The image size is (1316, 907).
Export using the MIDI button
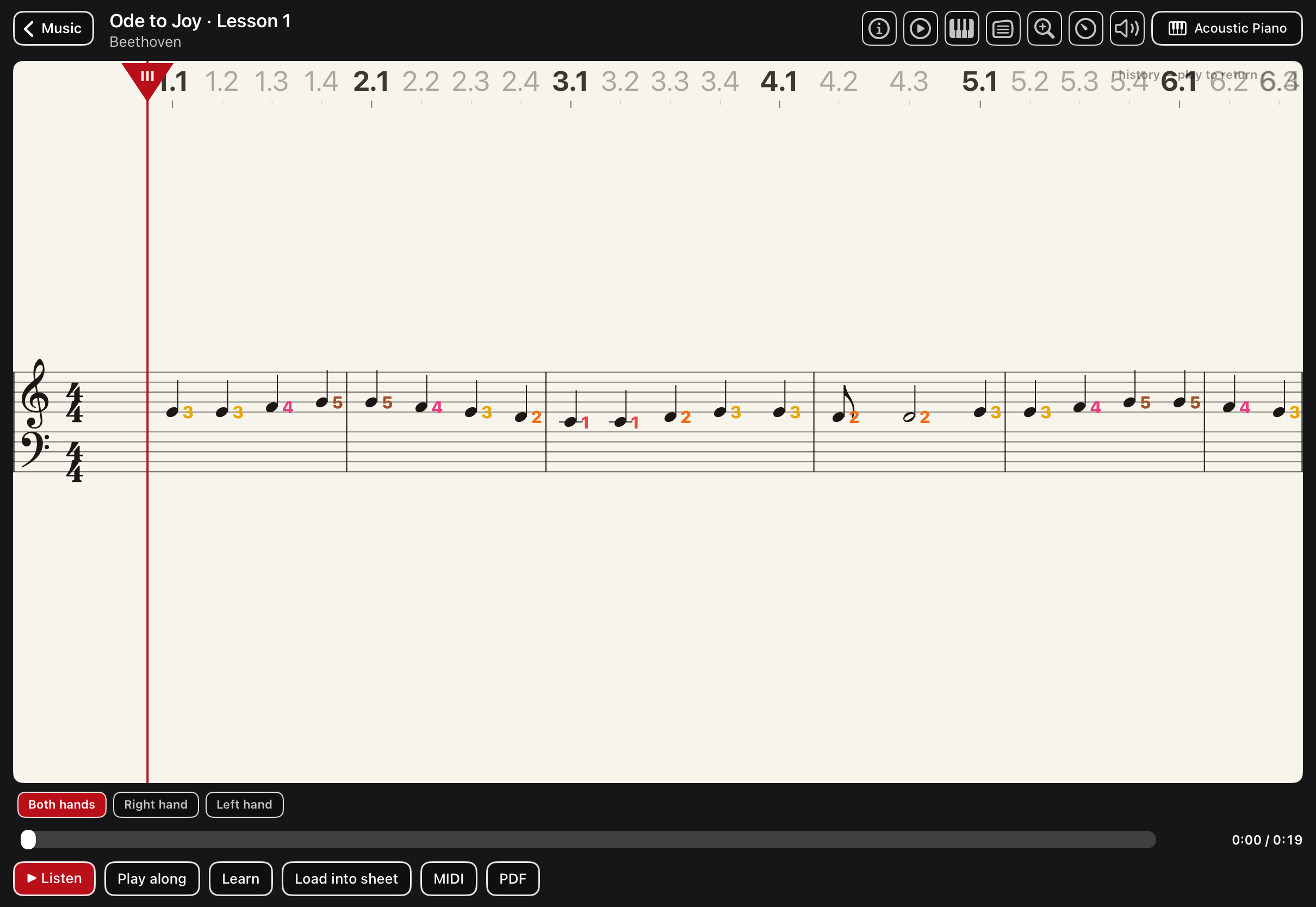point(448,879)
